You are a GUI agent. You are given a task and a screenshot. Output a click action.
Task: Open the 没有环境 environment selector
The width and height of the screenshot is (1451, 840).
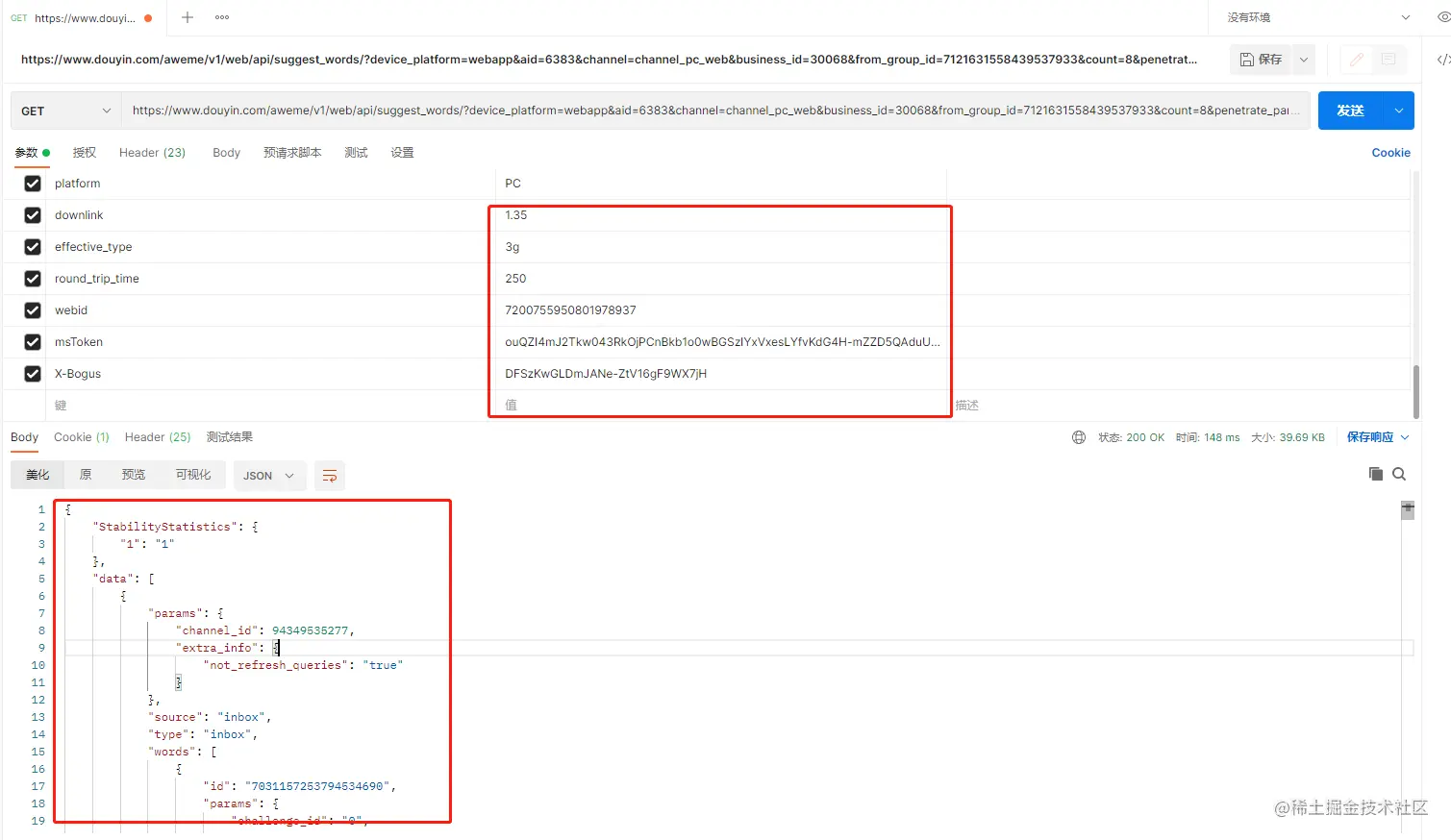click(x=1317, y=17)
